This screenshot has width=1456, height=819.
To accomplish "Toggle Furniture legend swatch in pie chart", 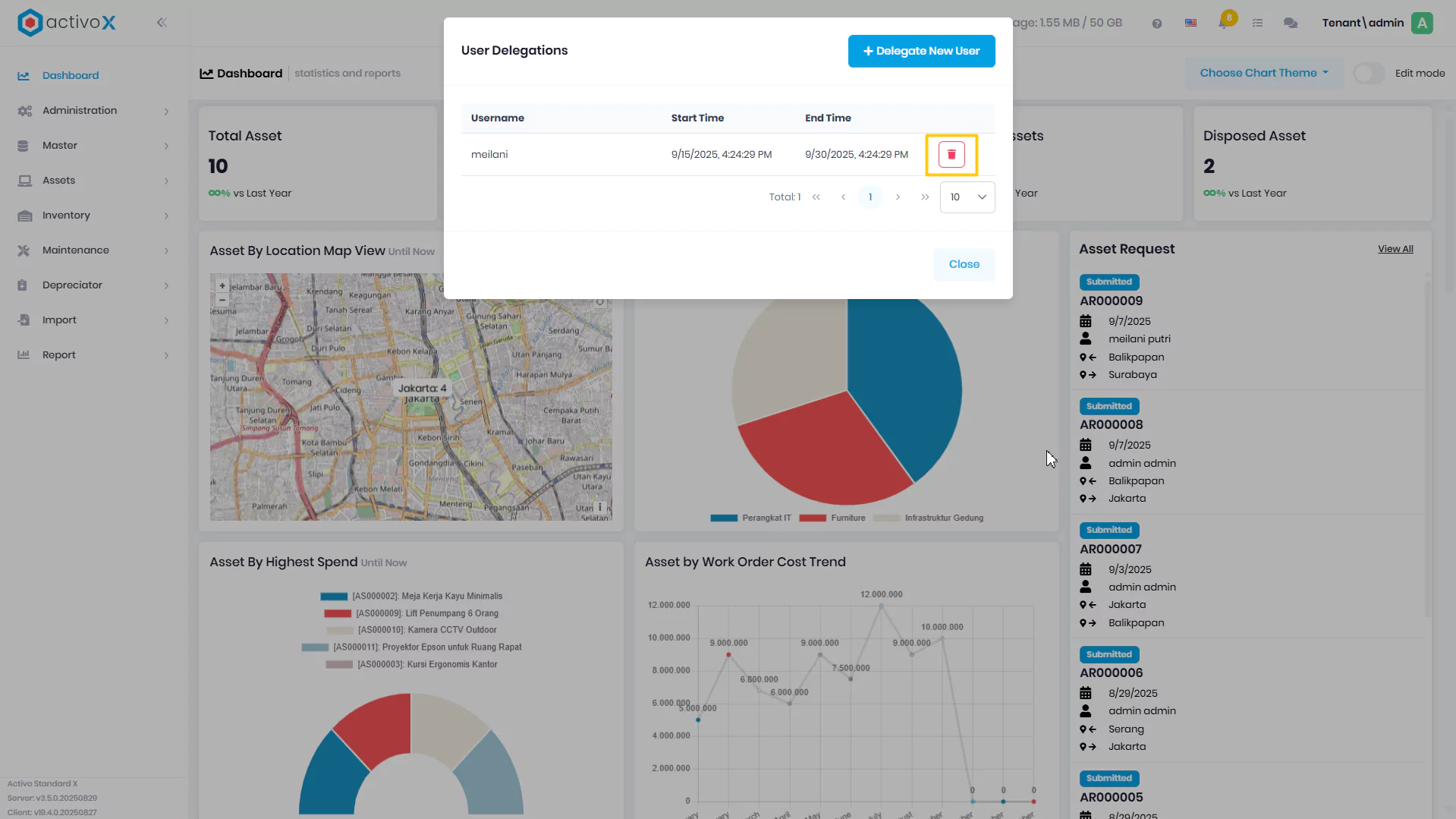I will tap(813, 518).
